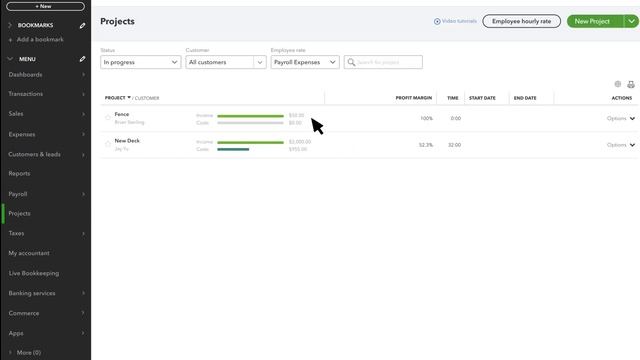This screenshot has height=360, width=640.
Task: Open Customer dropdown showing All customers
Action: (226, 62)
